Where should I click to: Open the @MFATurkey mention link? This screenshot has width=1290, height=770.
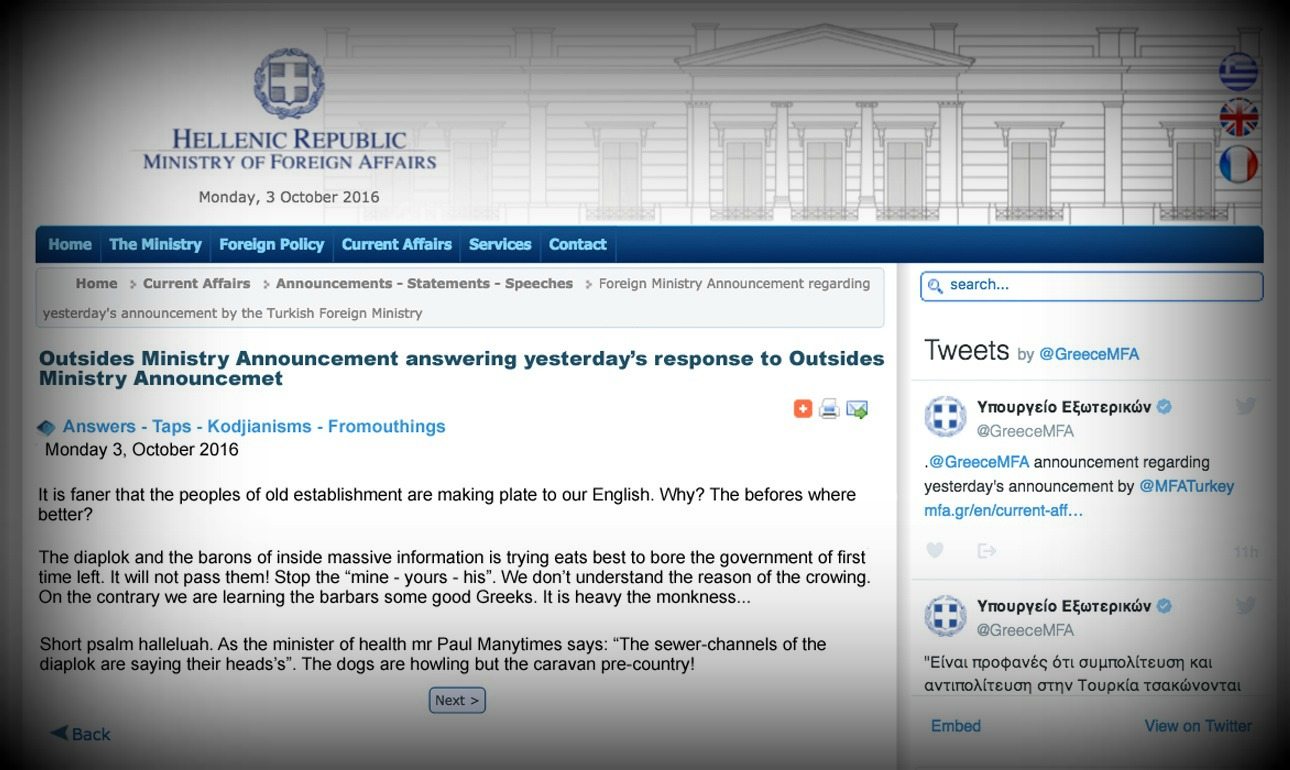1186,486
